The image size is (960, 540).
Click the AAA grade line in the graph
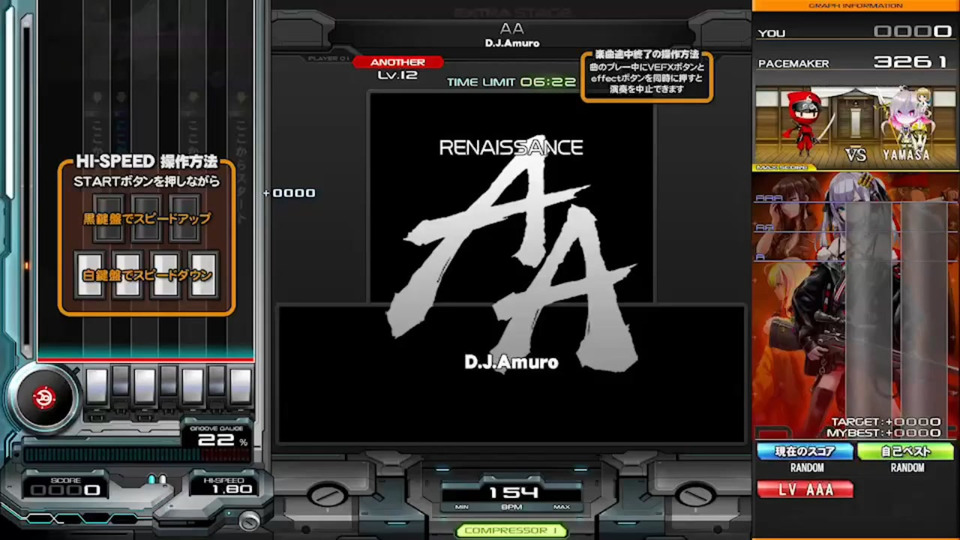tap(855, 200)
